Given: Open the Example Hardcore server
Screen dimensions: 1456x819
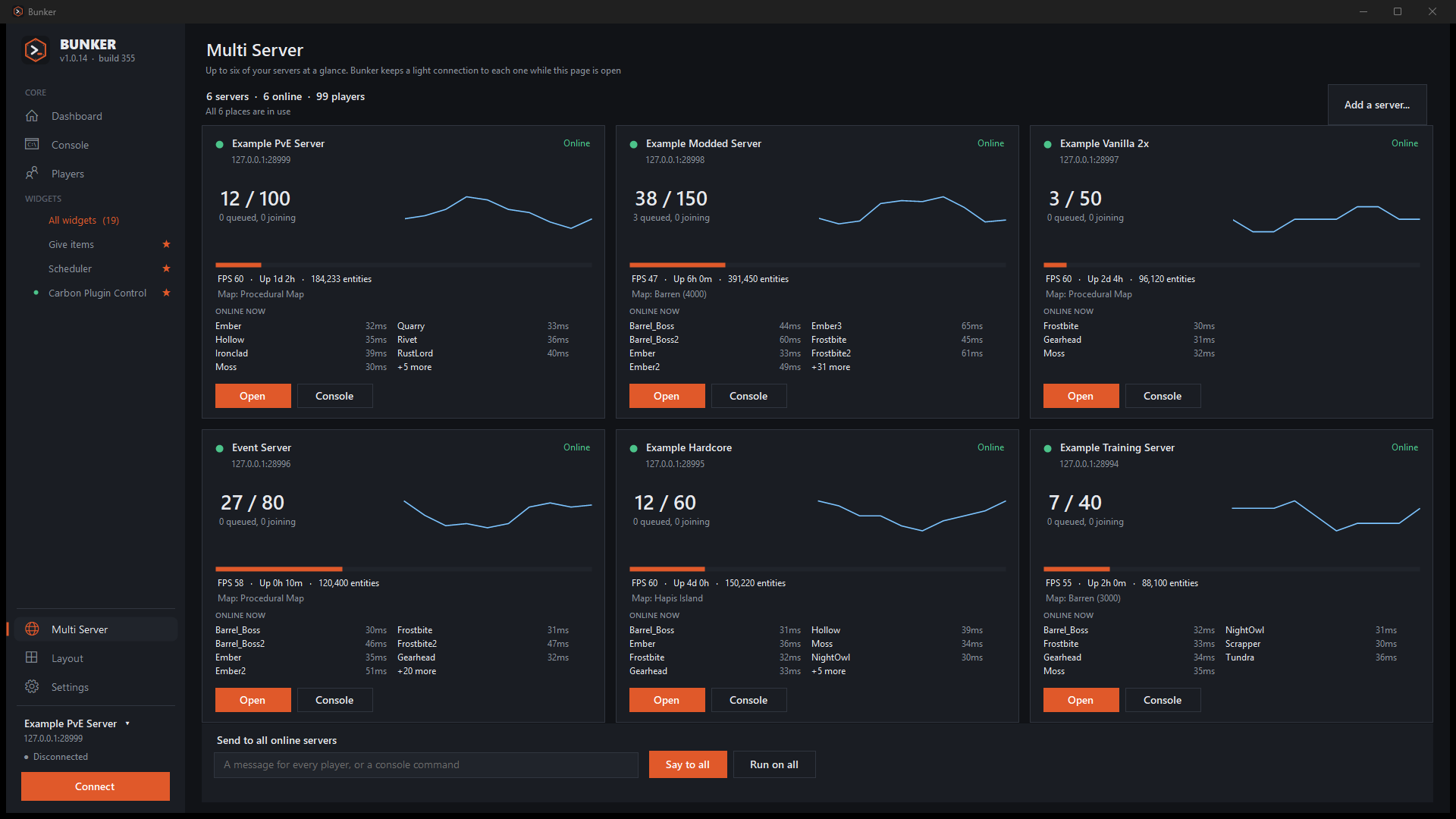Looking at the screenshot, I should click(x=667, y=700).
